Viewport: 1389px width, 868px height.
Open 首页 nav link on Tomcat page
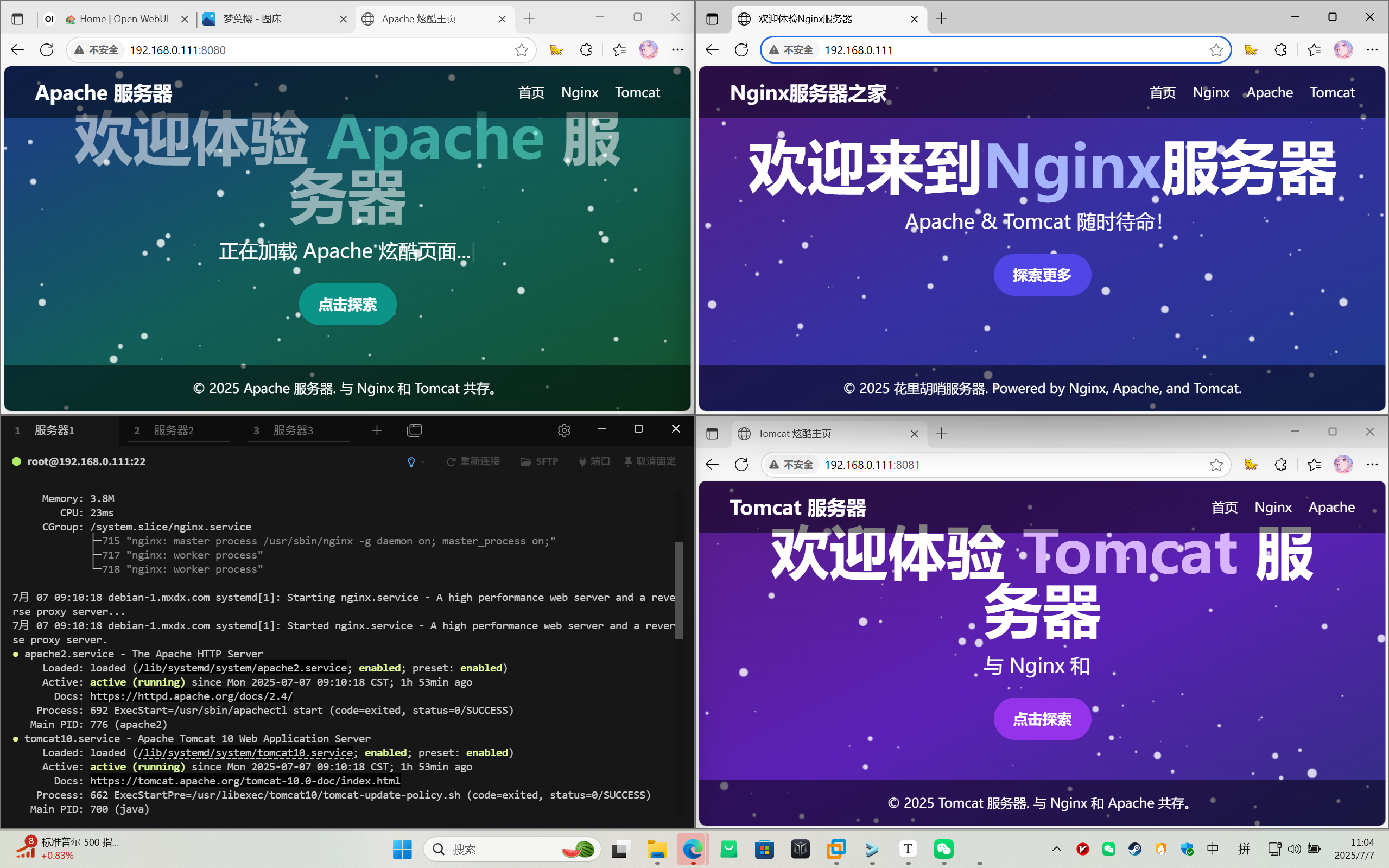(x=1225, y=507)
